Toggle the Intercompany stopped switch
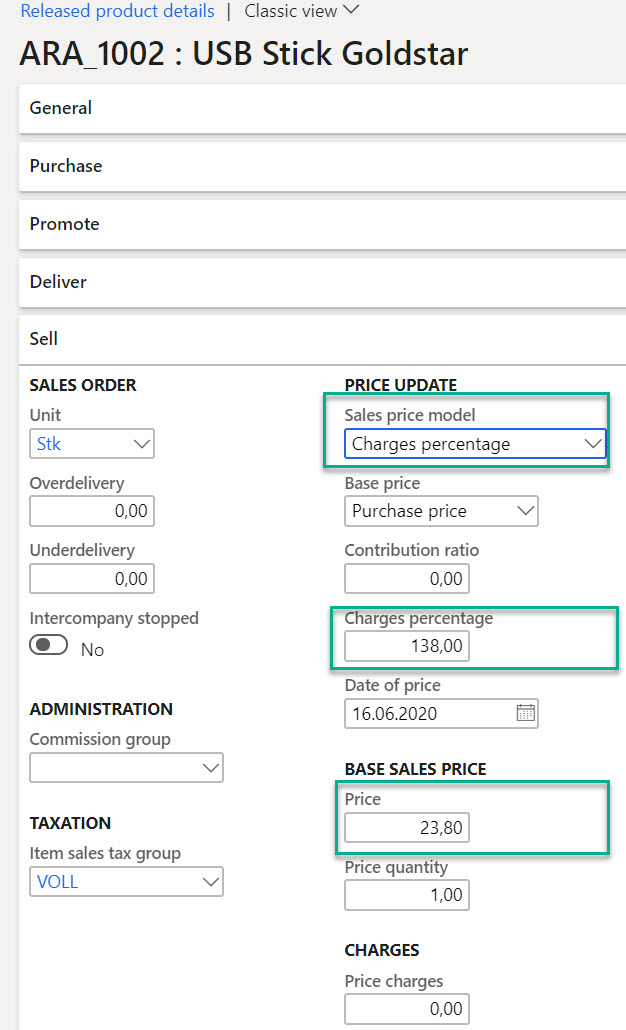626x1030 pixels. pos(49,647)
